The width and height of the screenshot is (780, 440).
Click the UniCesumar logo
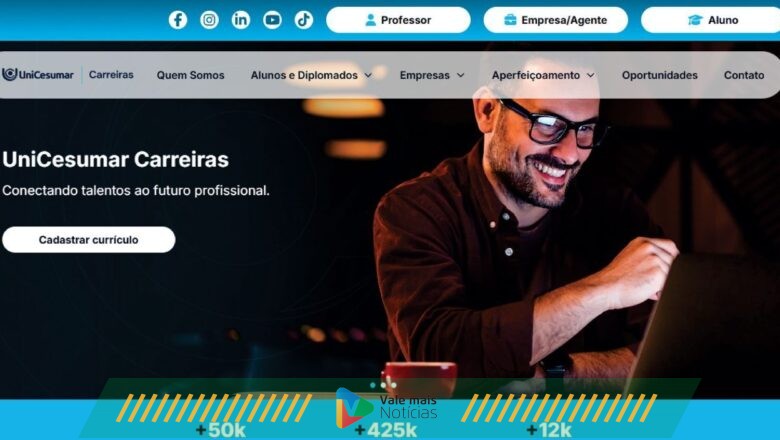pyautogui.click(x=38, y=75)
